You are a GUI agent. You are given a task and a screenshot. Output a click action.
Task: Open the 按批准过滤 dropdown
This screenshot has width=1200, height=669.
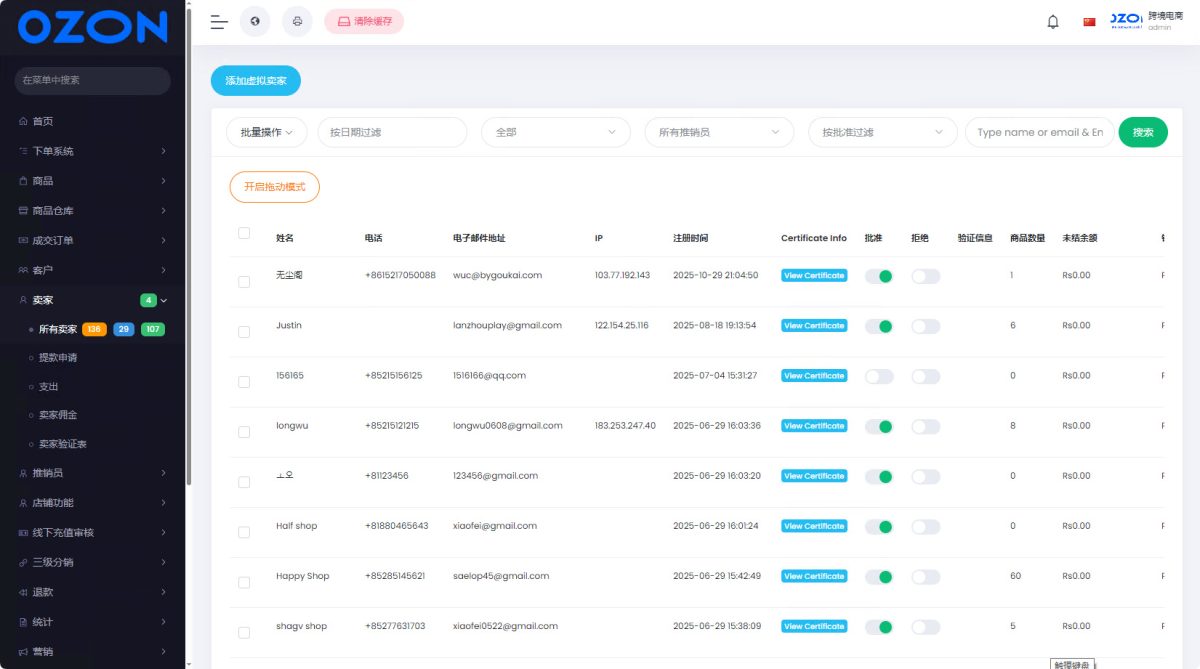[883, 132]
